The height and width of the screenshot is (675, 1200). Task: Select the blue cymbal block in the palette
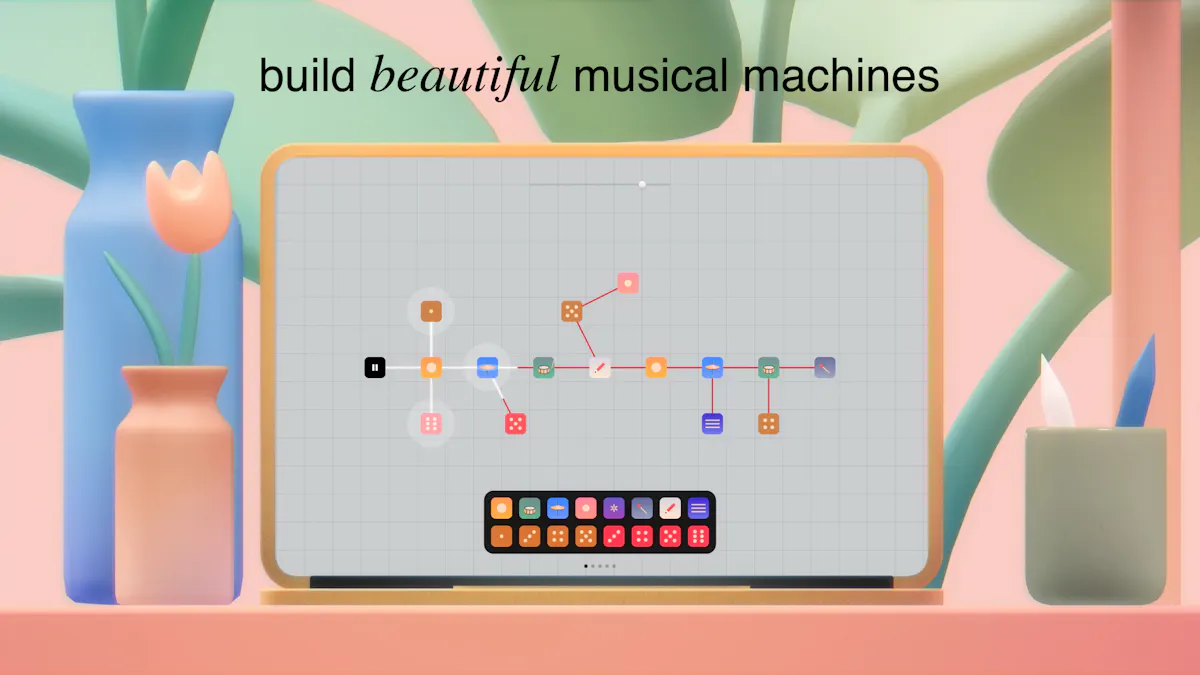click(x=558, y=509)
